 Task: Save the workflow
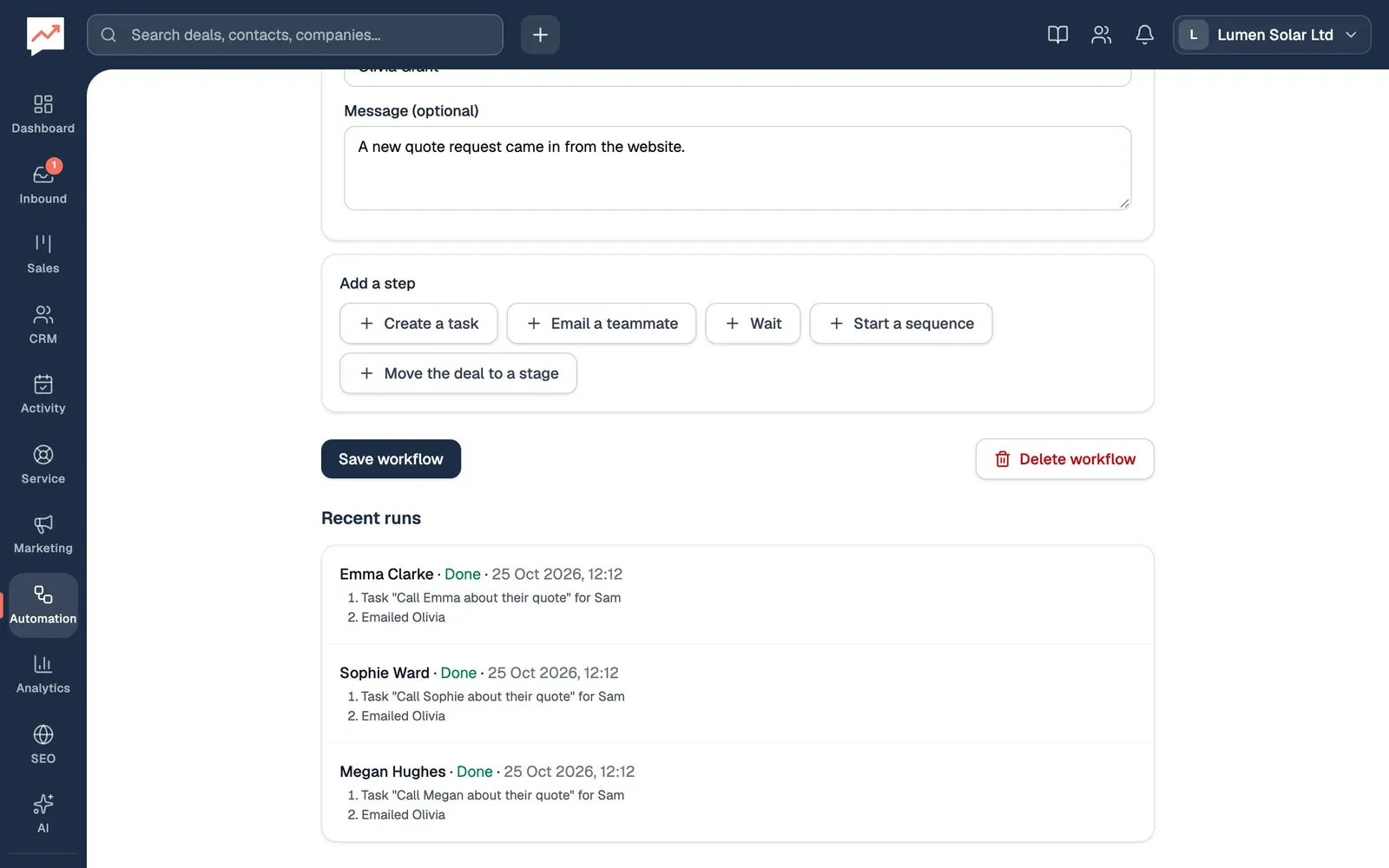tap(391, 459)
